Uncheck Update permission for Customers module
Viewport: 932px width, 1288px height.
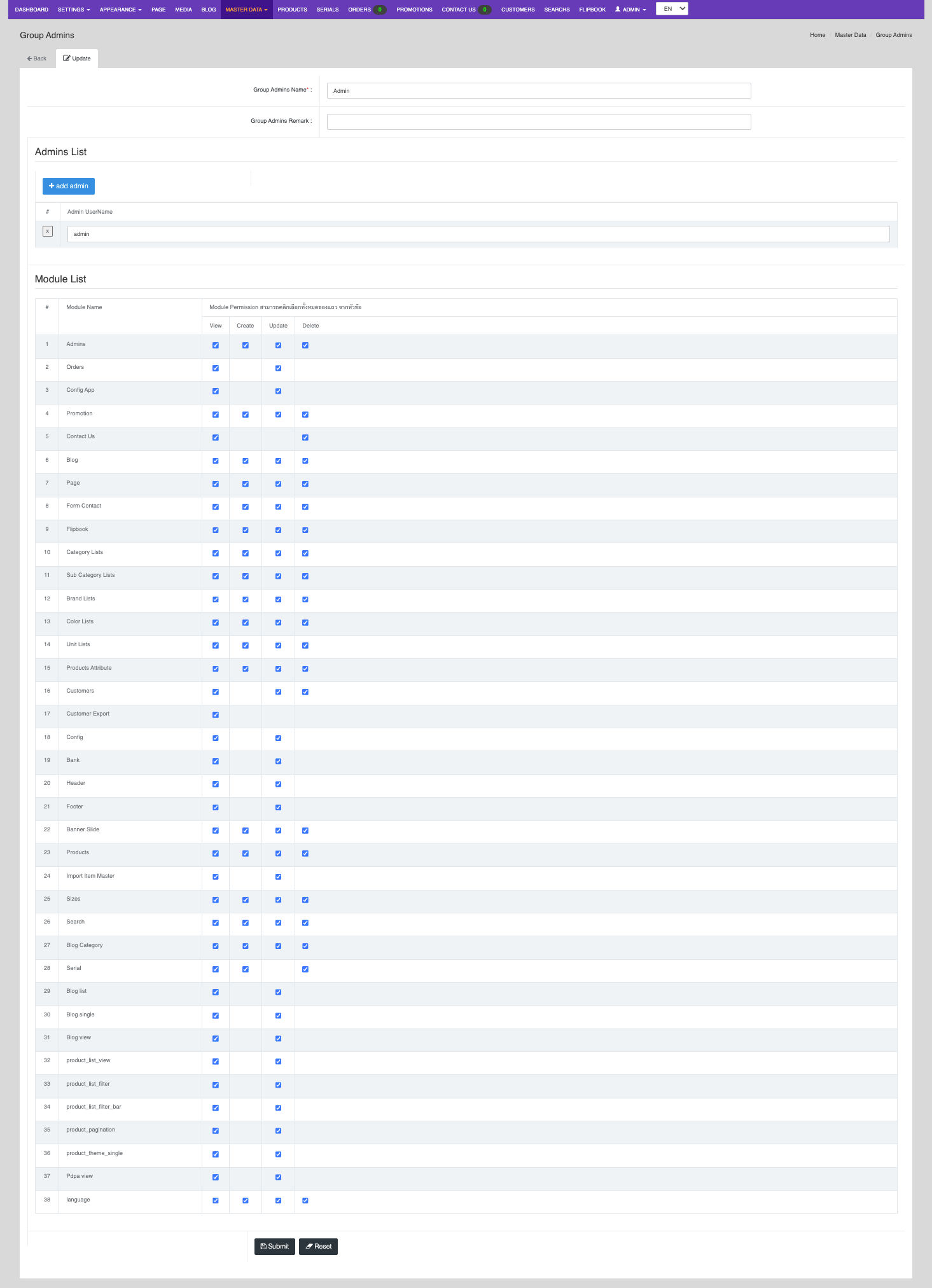click(x=278, y=692)
